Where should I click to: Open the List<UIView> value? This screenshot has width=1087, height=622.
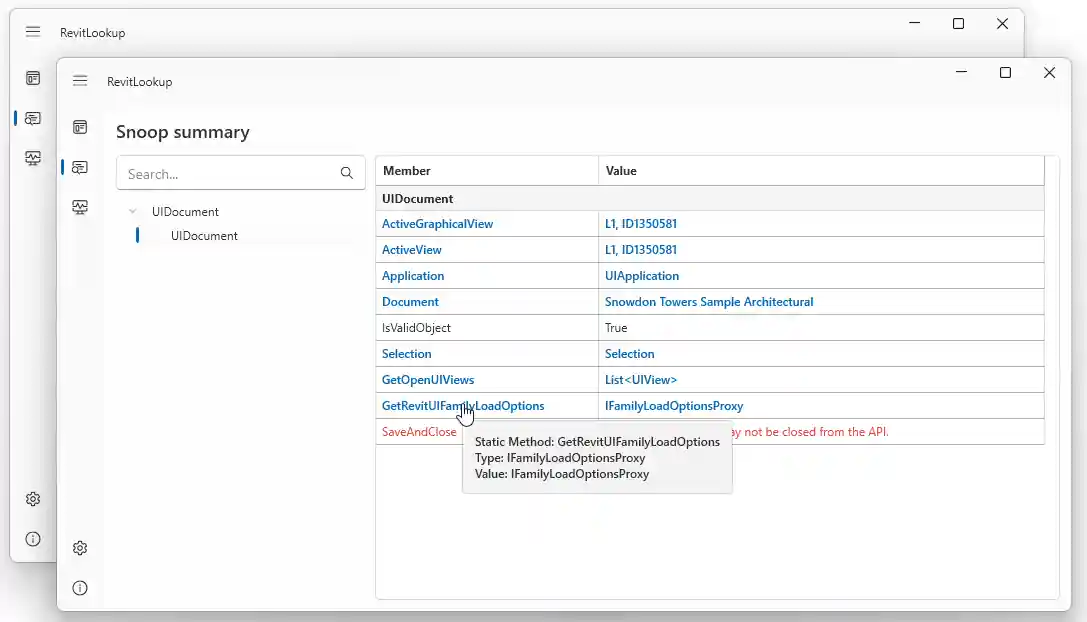tap(640, 380)
